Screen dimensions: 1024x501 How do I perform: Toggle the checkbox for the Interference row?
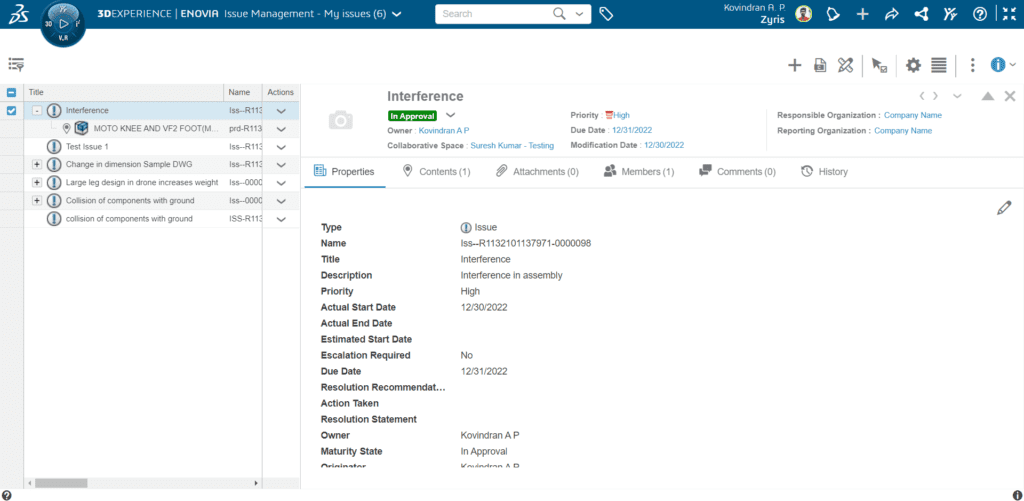coord(12,110)
